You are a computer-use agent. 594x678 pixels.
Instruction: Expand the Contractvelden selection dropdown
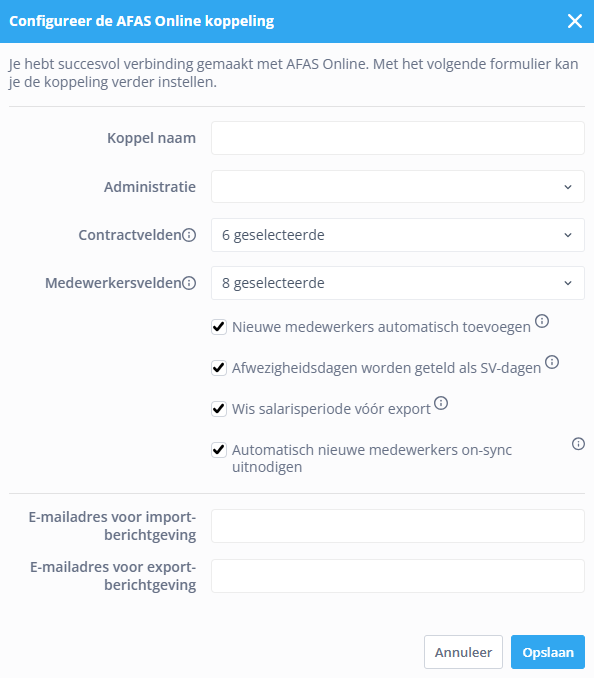(398, 235)
